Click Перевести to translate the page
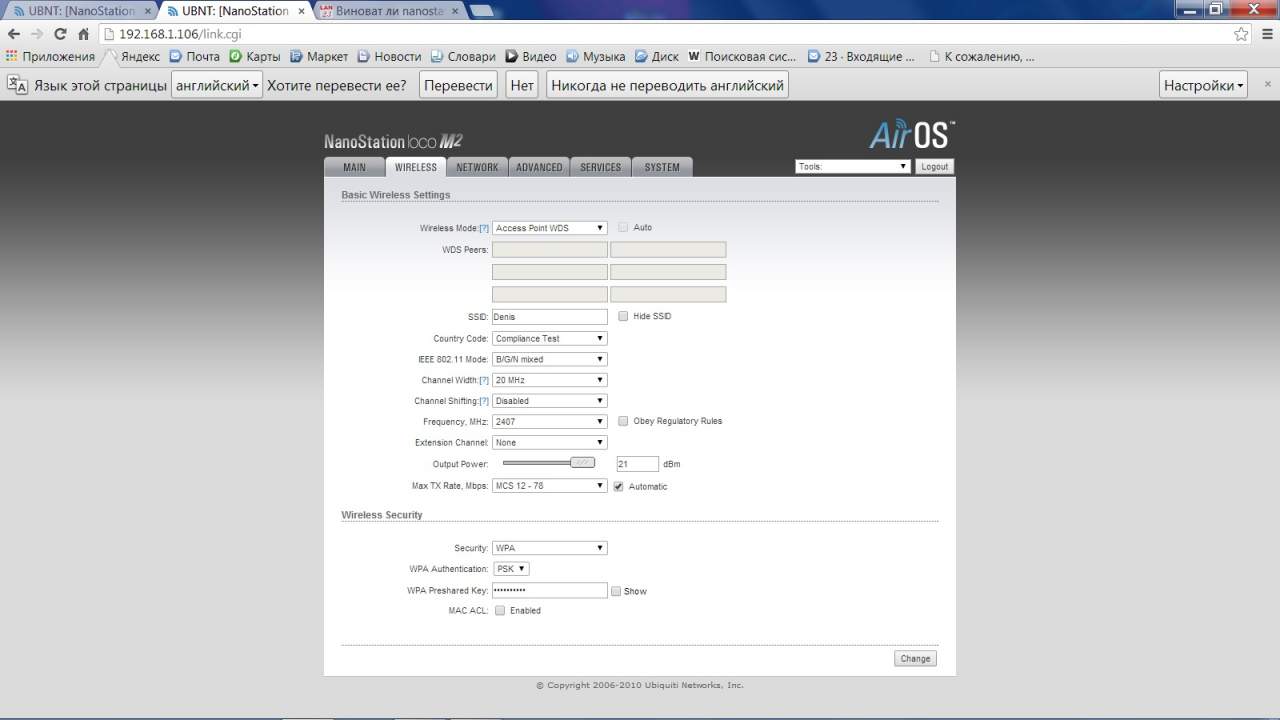Image resolution: width=1280 pixels, height=720 pixels. (459, 85)
